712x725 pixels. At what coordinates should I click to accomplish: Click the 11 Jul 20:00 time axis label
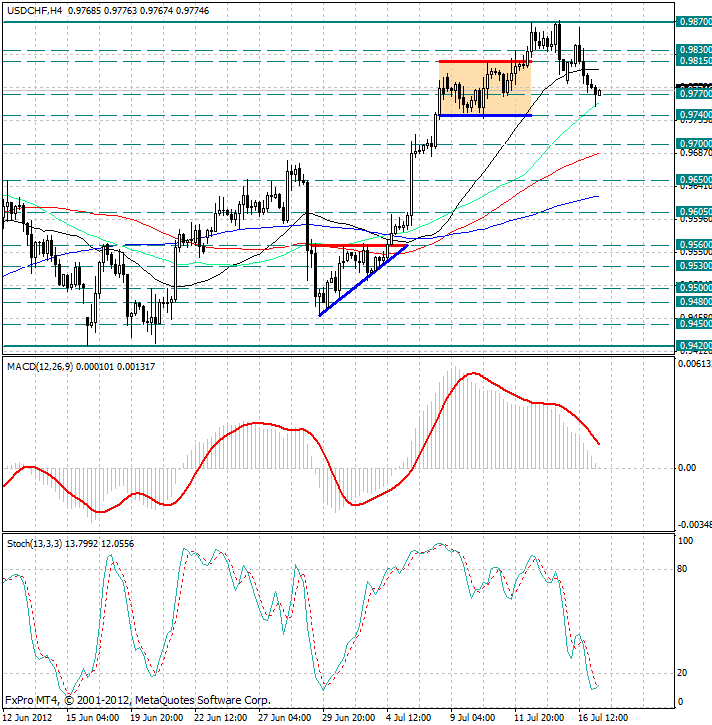[539, 718]
